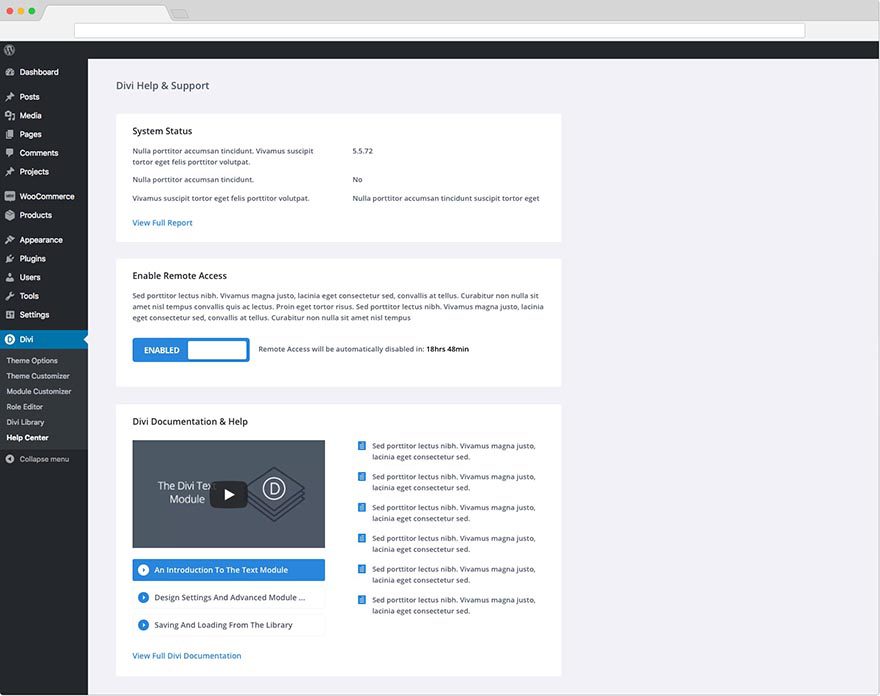Click the Products box icon
Image resolution: width=880 pixels, height=696 pixels.
click(x=10, y=215)
